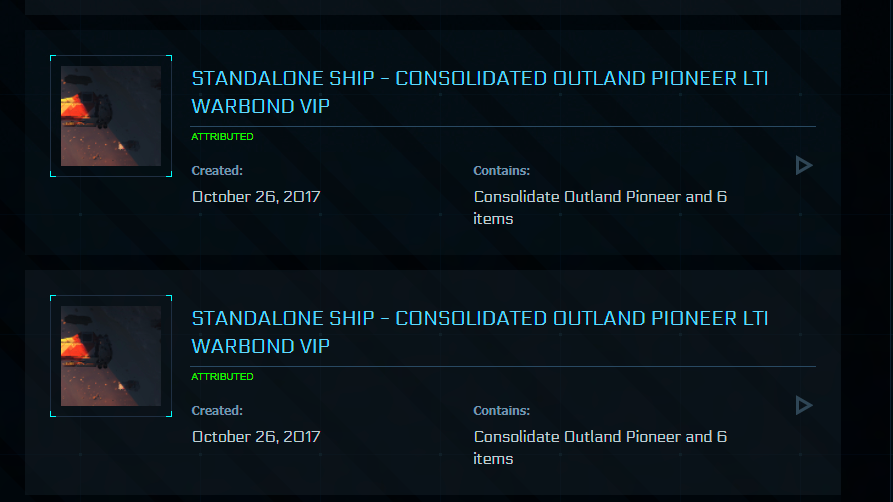Screen dimensions: 893x502
Task: Click the second pledge's Contains label
Action: click(x=501, y=411)
